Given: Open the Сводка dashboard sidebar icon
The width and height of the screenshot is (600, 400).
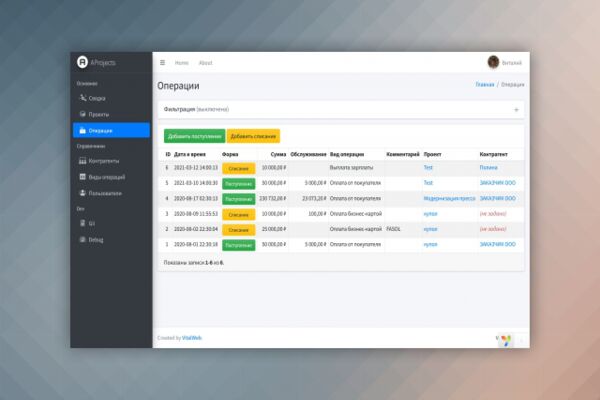Looking at the screenshot, I should pyautogui.click(x=83, y=98).
